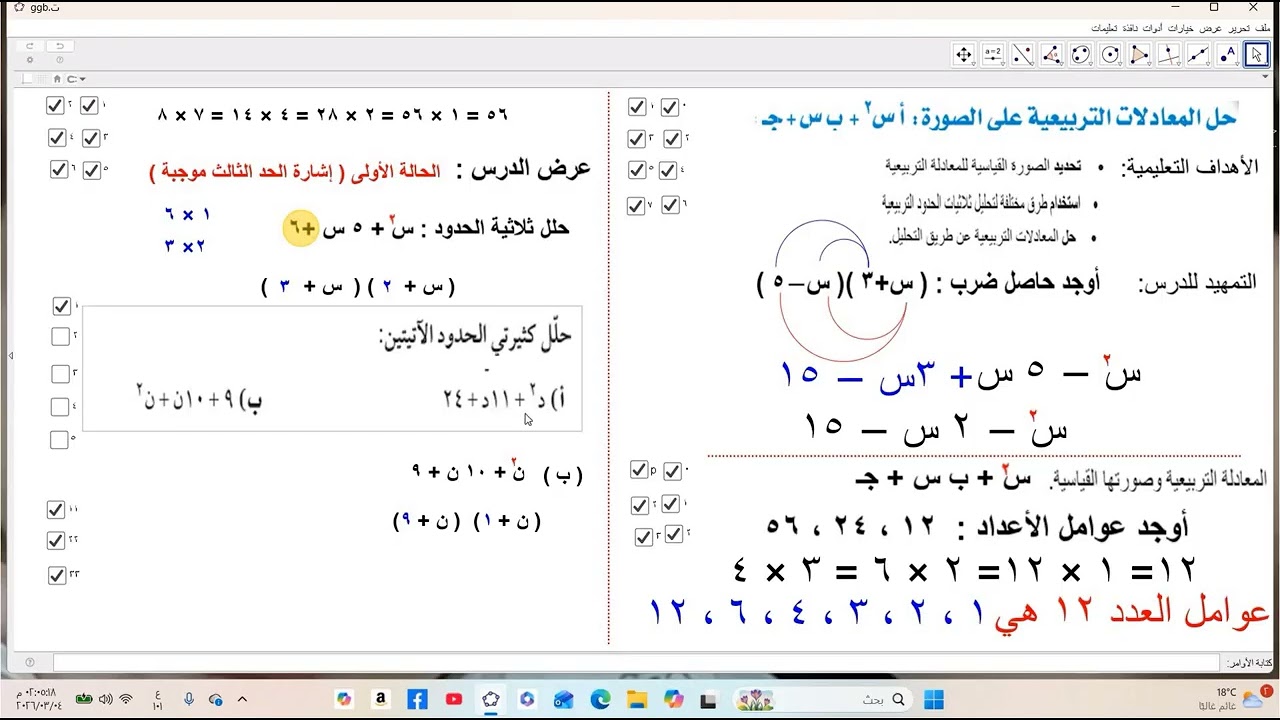Screen dimensions: 1280x720
Task: Click the undo arrow icon
Action: coord(59,46)
